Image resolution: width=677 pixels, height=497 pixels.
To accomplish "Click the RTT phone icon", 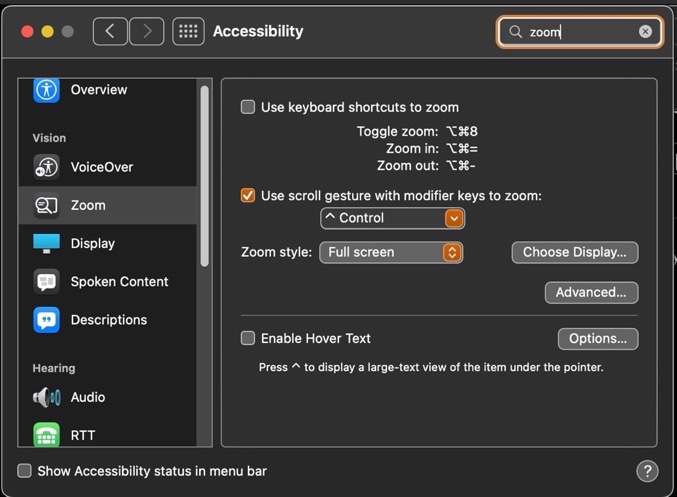I will click(46, 435).
